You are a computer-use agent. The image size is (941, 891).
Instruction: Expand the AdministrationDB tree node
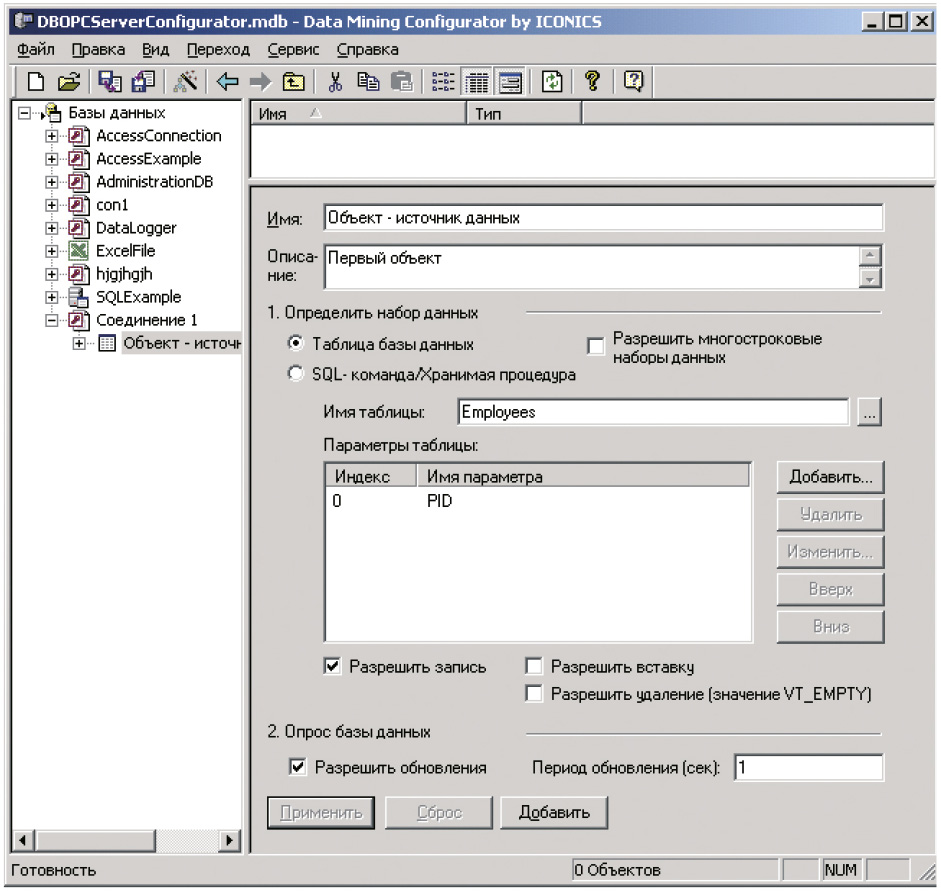52,182
